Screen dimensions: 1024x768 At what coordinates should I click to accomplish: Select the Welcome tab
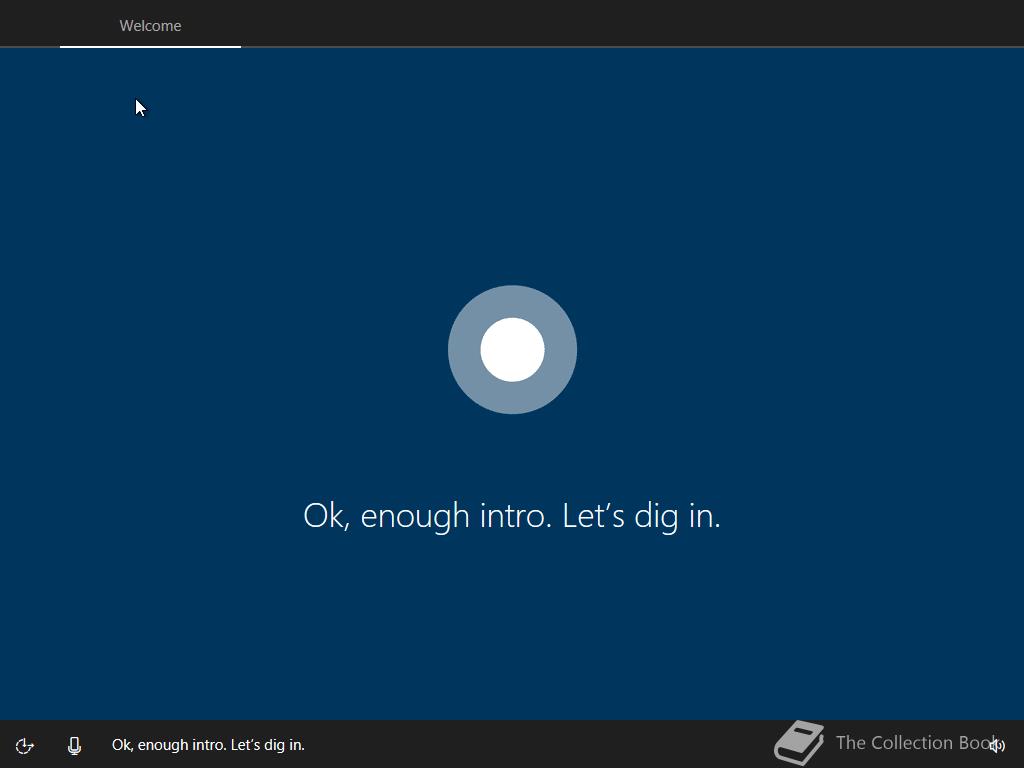[150, 25]
